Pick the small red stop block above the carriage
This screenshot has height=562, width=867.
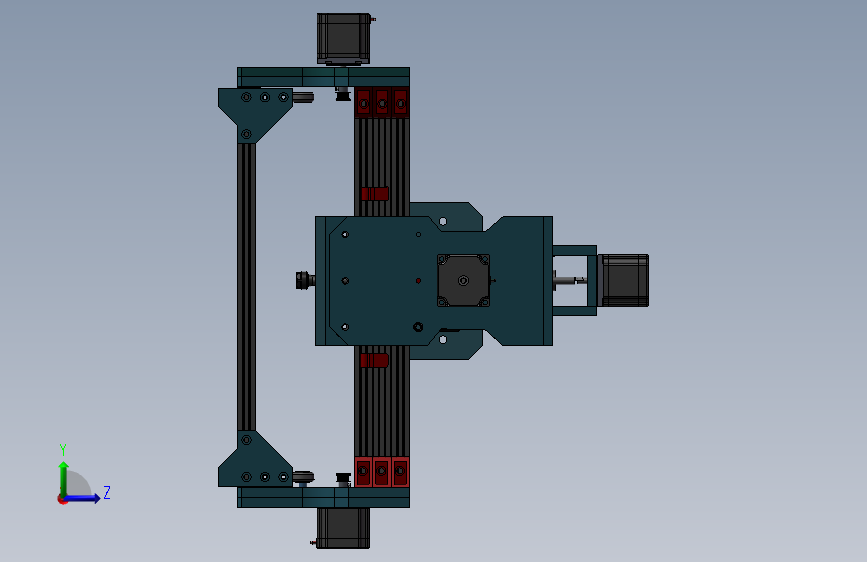375,194
